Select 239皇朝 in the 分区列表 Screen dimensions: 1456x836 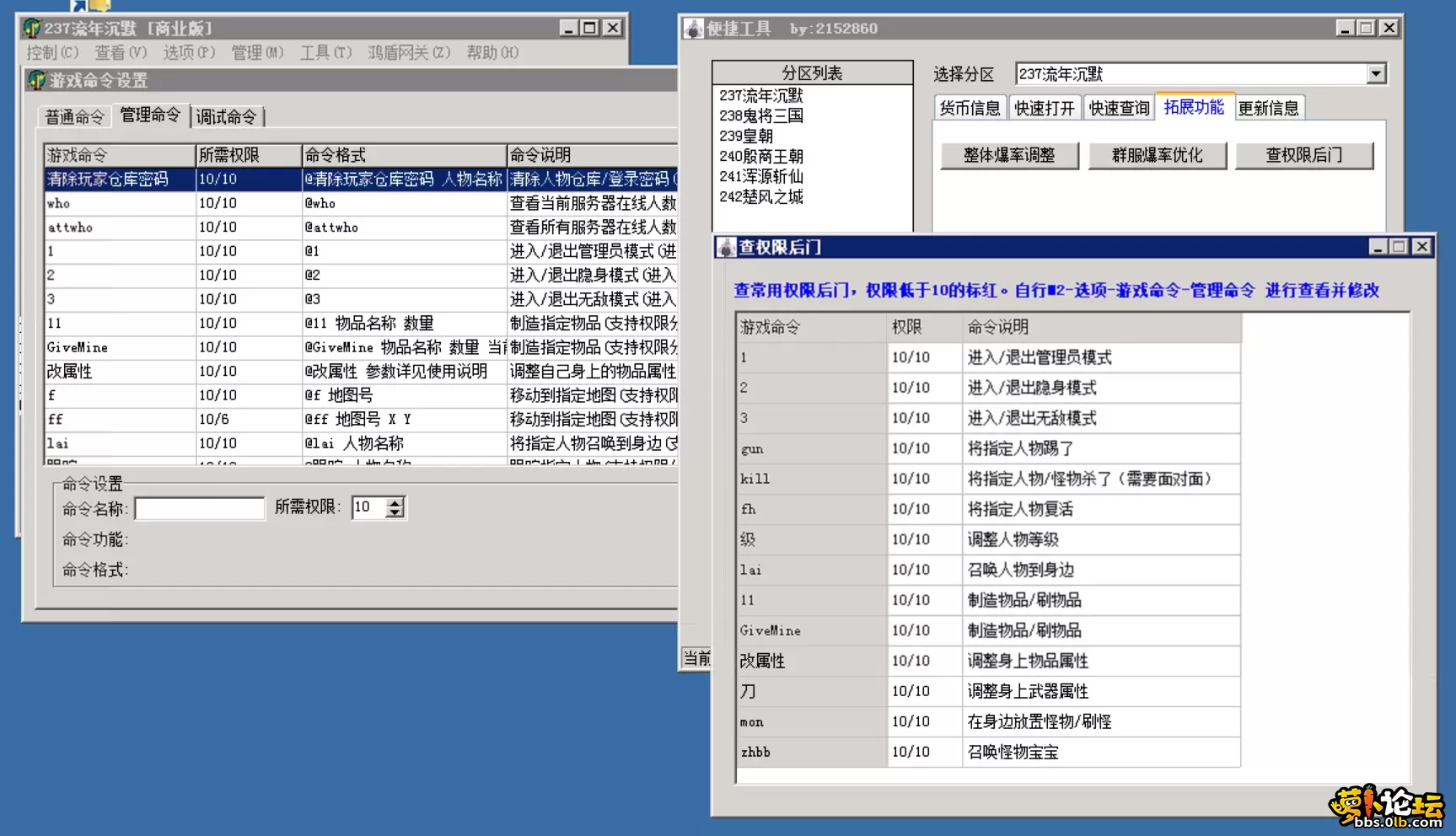pyautogui.click(x=745, y=136)
